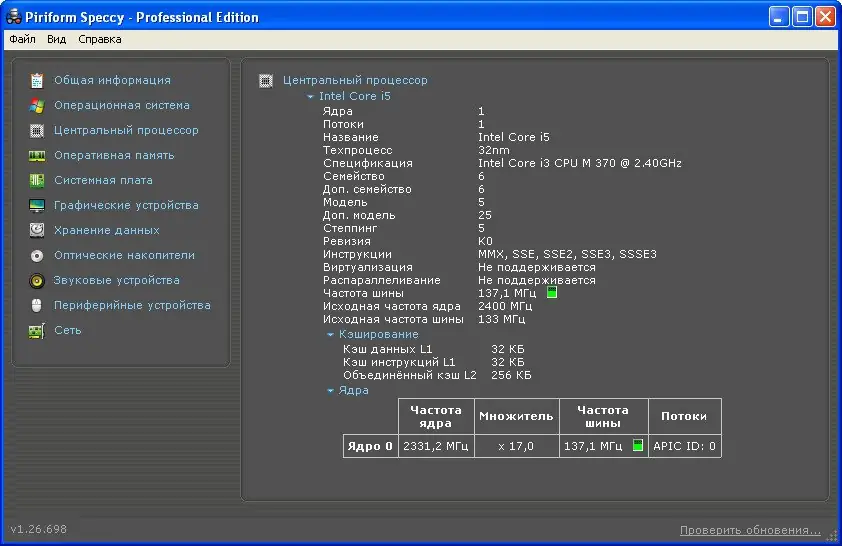The height and width of the screenshot is (546, 842).
Task: View Хранение данных section
Action: (x=107, y=230)
